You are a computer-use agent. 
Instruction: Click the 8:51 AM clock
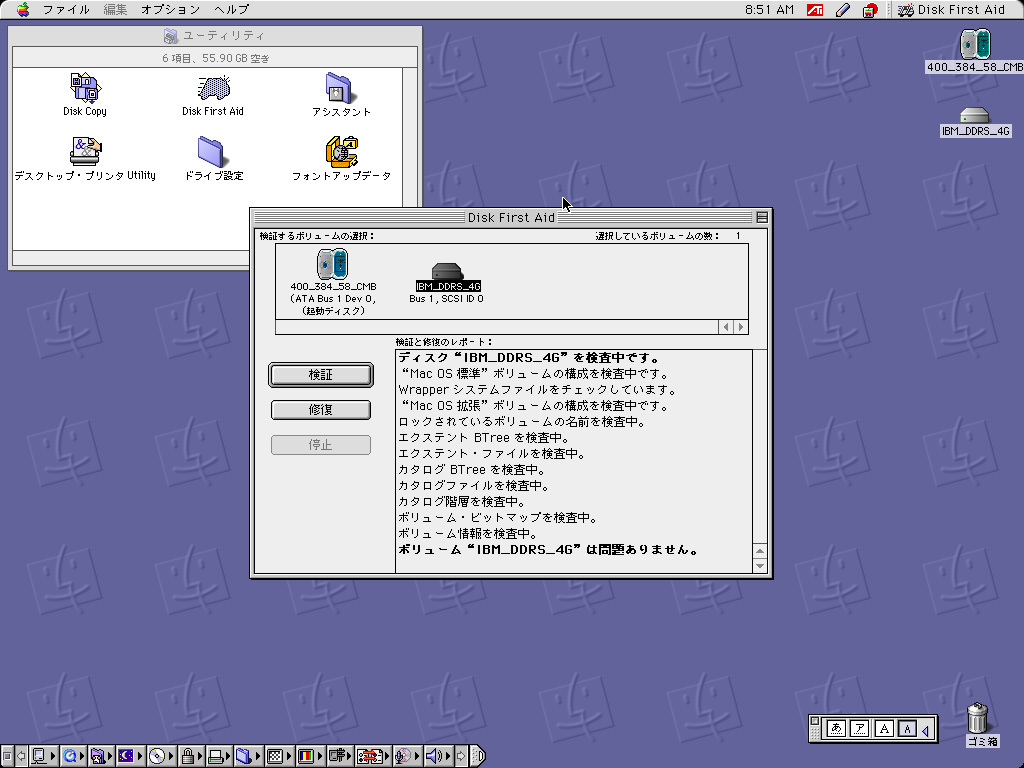coord(769,9)
